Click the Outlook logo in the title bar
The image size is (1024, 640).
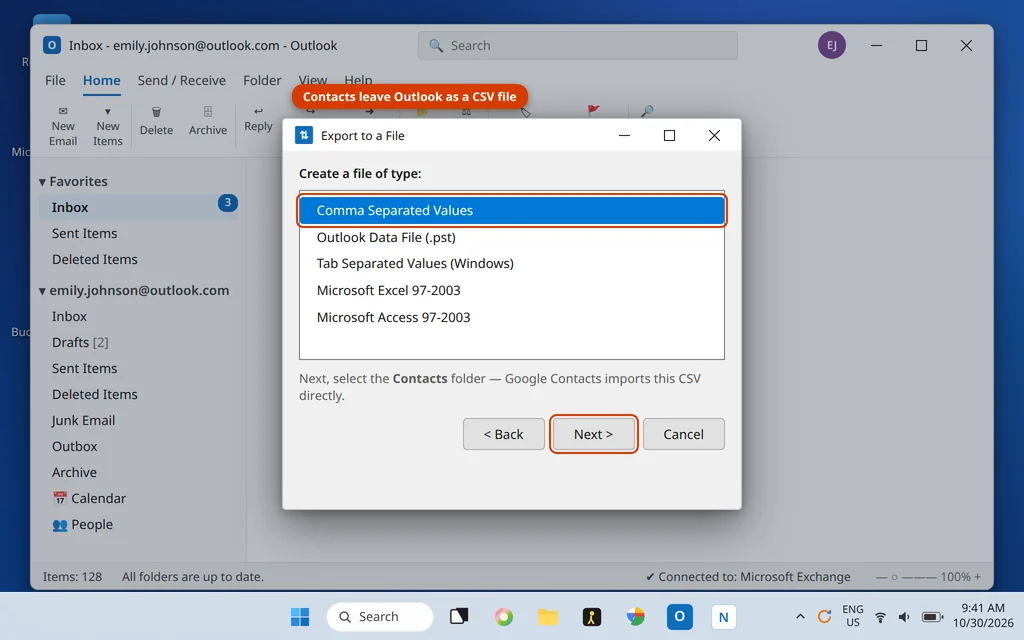click(x=52, y=45)
